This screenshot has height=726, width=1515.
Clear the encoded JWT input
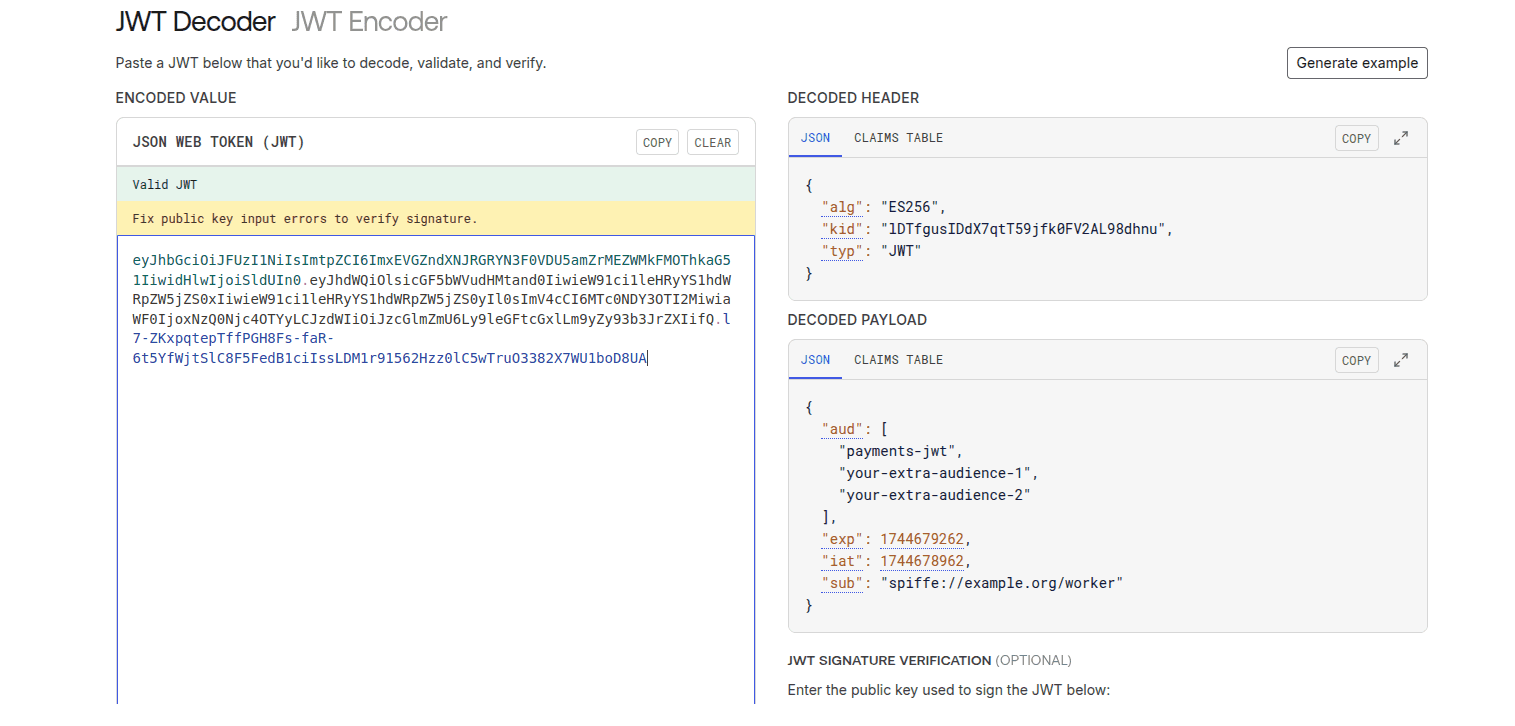click(712, 143)
